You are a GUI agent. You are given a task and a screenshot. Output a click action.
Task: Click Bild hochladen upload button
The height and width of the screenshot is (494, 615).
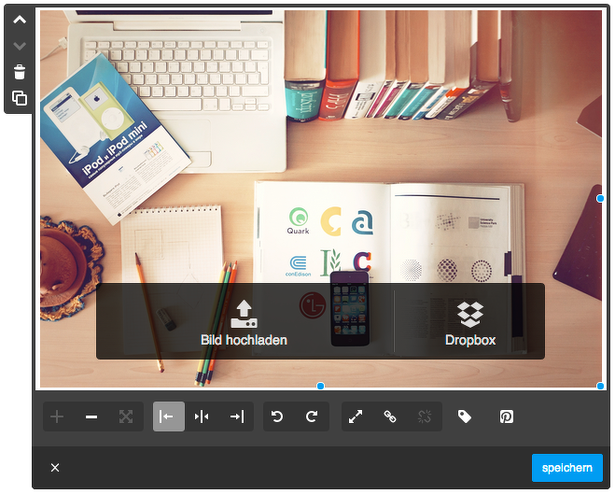(x=244, y=323)
